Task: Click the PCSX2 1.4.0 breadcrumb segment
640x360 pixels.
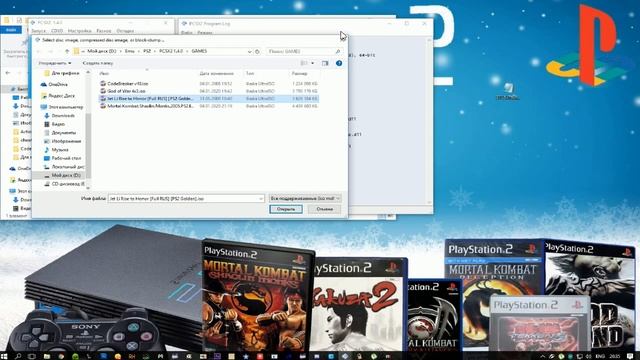Action: [x=171, y=51]
